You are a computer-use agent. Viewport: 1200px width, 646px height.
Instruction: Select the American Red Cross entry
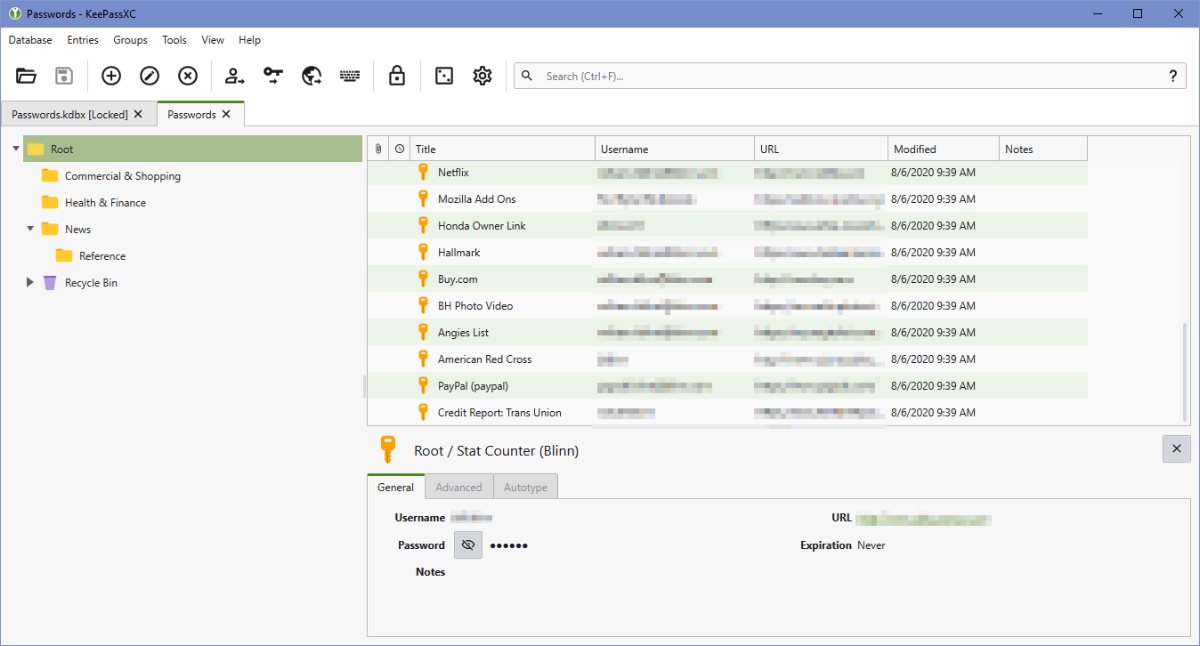(x=727, y=359)
